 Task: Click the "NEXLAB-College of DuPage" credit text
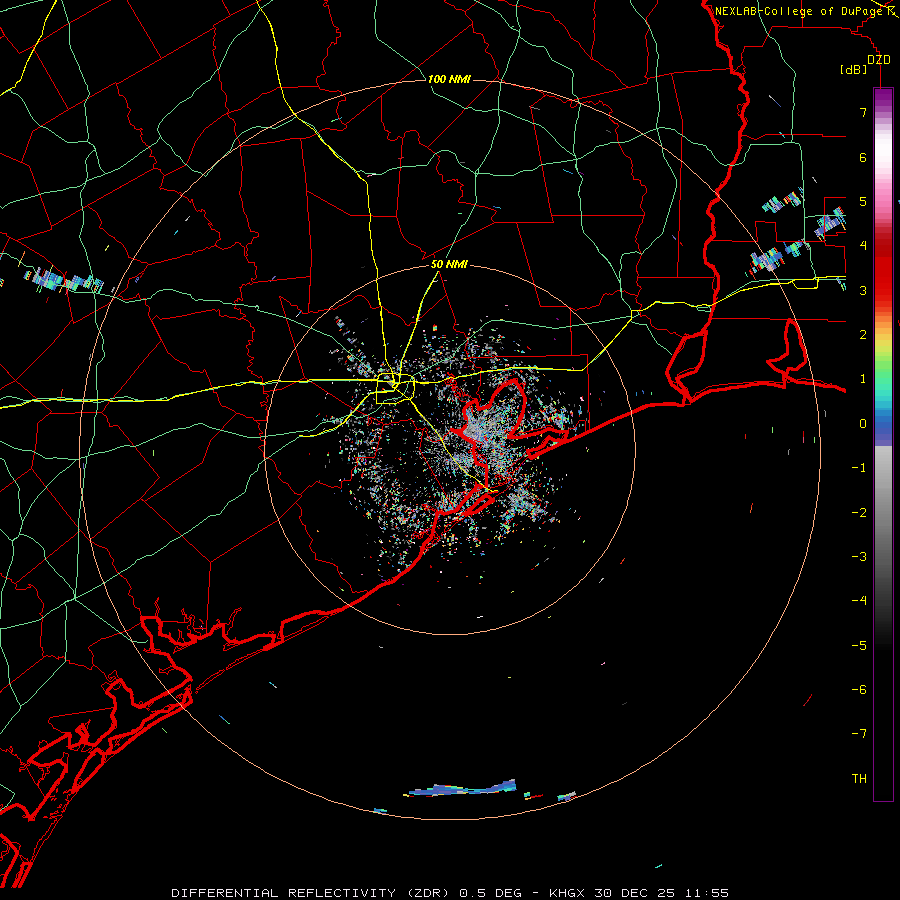point(799,11)
